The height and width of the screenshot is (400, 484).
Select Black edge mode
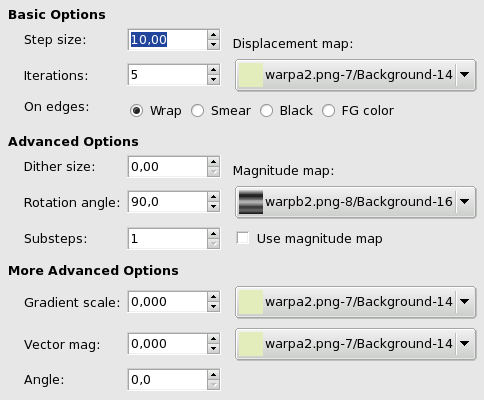click(286, 111)
